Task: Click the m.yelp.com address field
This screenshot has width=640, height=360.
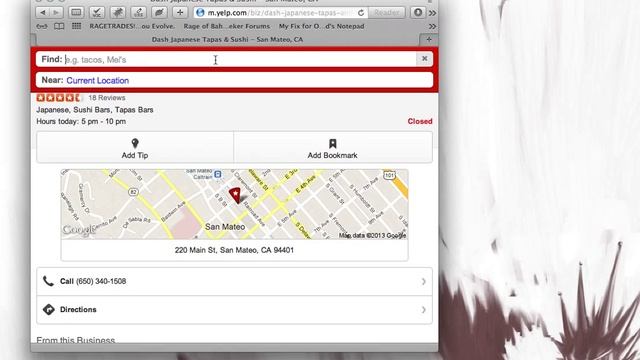Action: pos(280,13)
